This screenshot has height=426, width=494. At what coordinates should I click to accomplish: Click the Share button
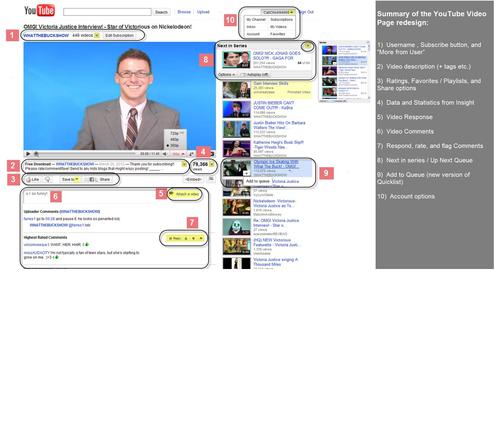click(x=105, y=179)
